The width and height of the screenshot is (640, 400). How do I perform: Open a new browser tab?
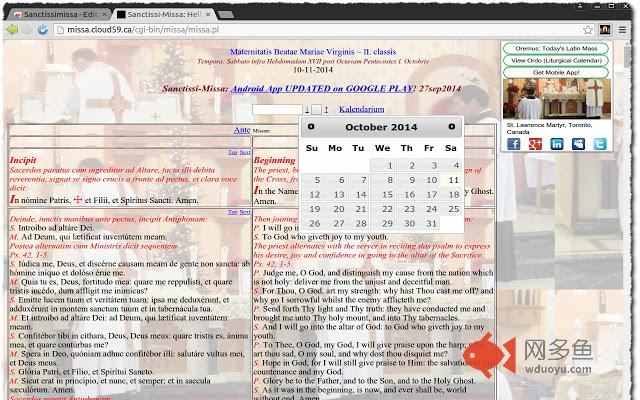pyautogui.click(x=226, y=15)
